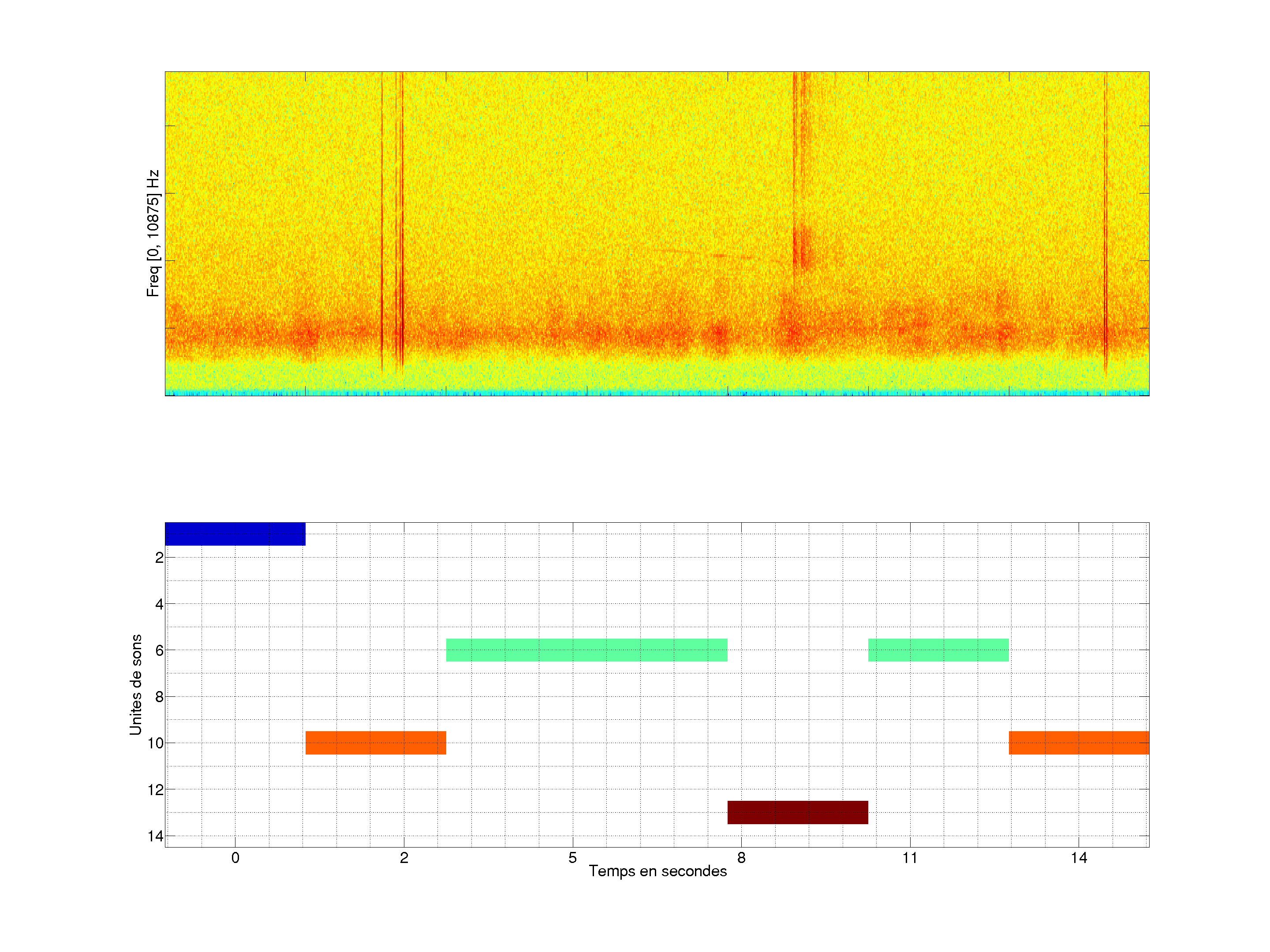Click x-axis tick label 11

coord(909,858)
